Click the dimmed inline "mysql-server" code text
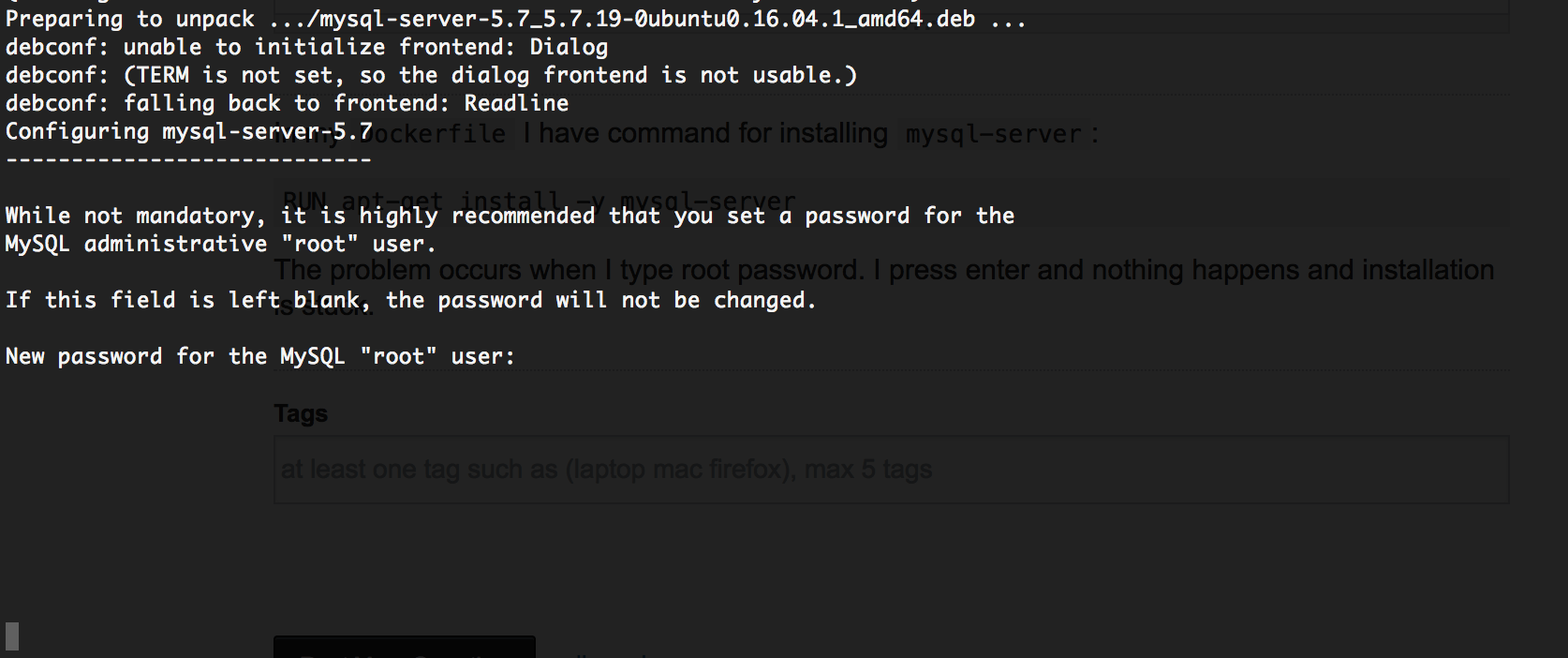The image size is (1568, 658). click(x=993, y=134)
